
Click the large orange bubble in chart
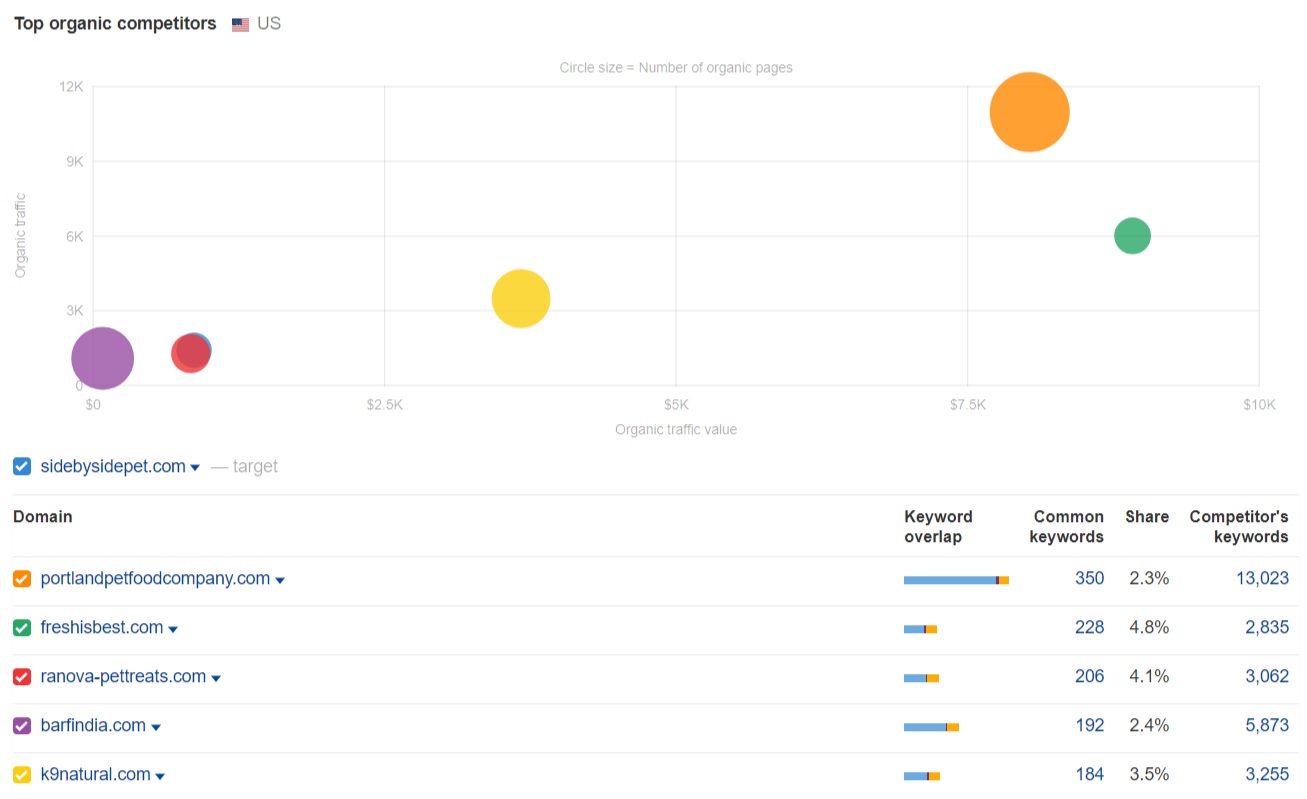(x=1029, y=112)
